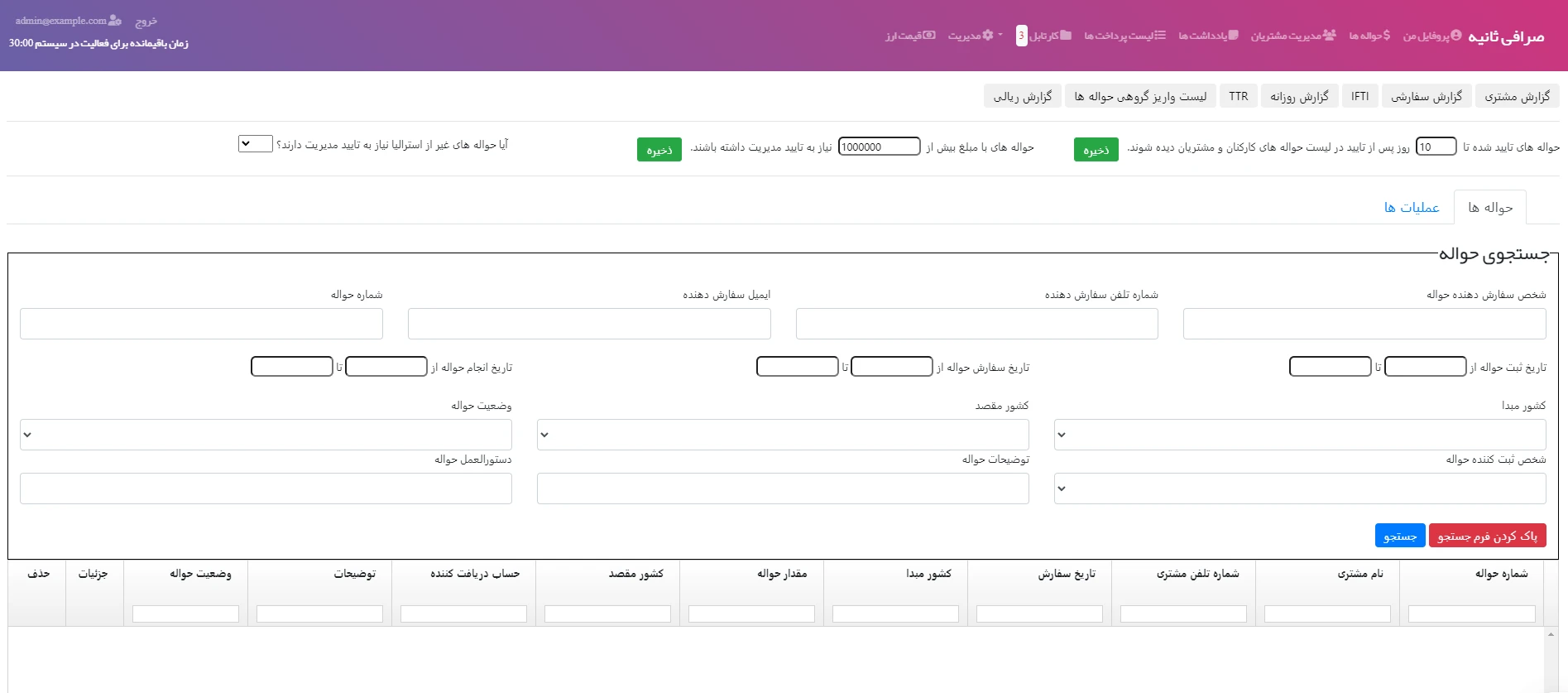Viewport: 1568px width, 693px height.
Task: Open customer management via the users icon
Action: click(1329, 36)
